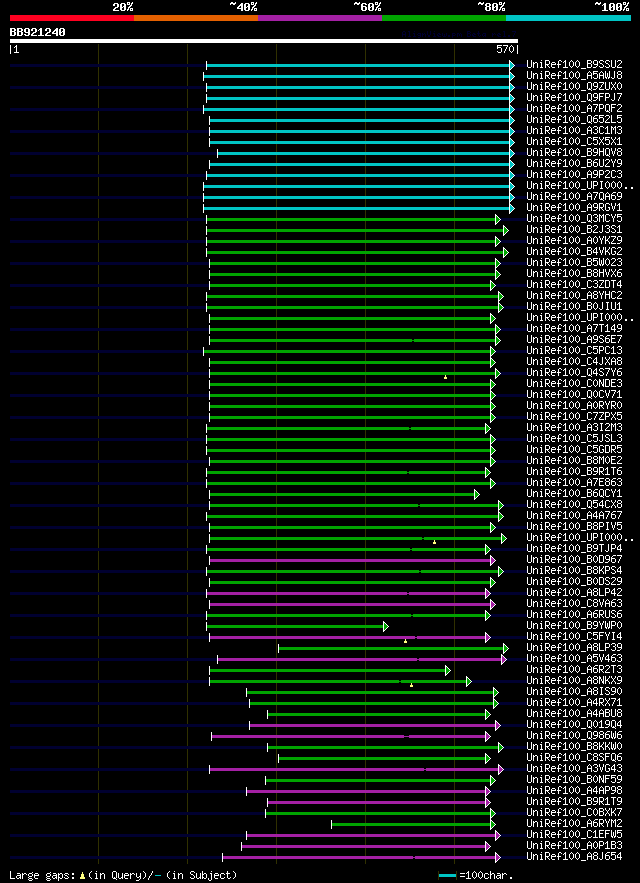This screenshot has height=883, width=640.
Task: Select the UniRef100_A8J654 label
Action: tap(574, 857)
